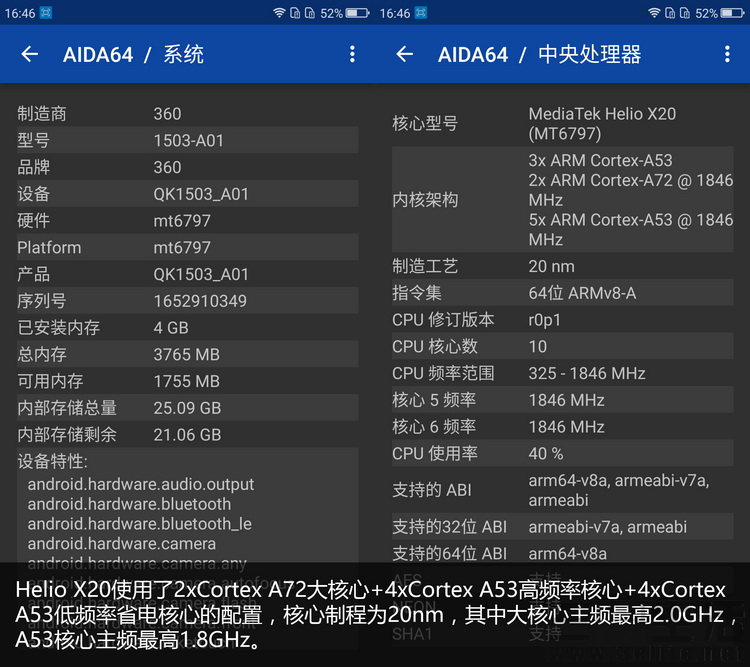Tap the 内部存储总量 row
750x667 pixels.
pyautogui.click(x=187, y=408)
